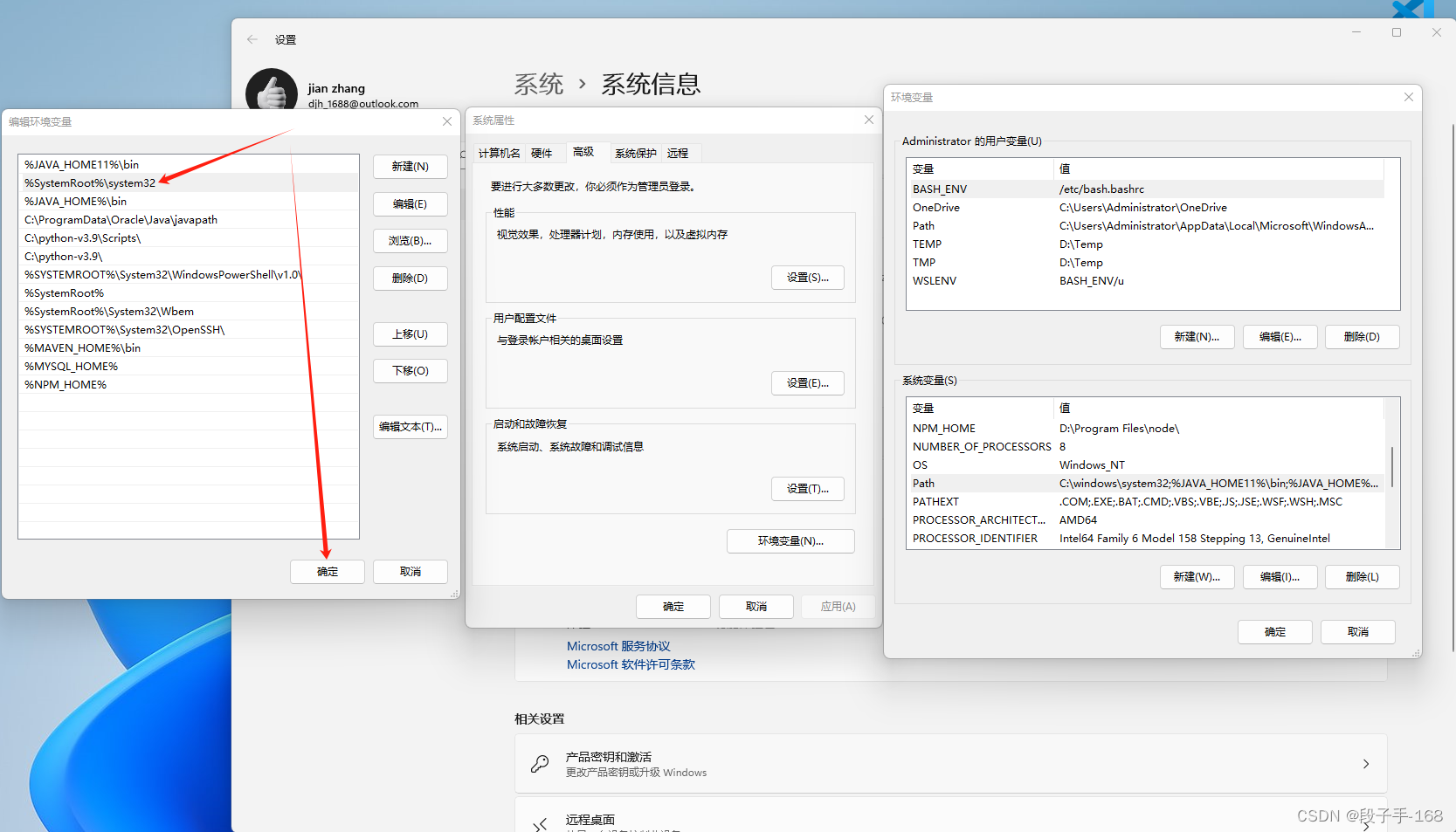Screen dimensions: 1456x832
Task: Click the key icon beside 产品密钥和激活
Action: (x=540, y=764)
